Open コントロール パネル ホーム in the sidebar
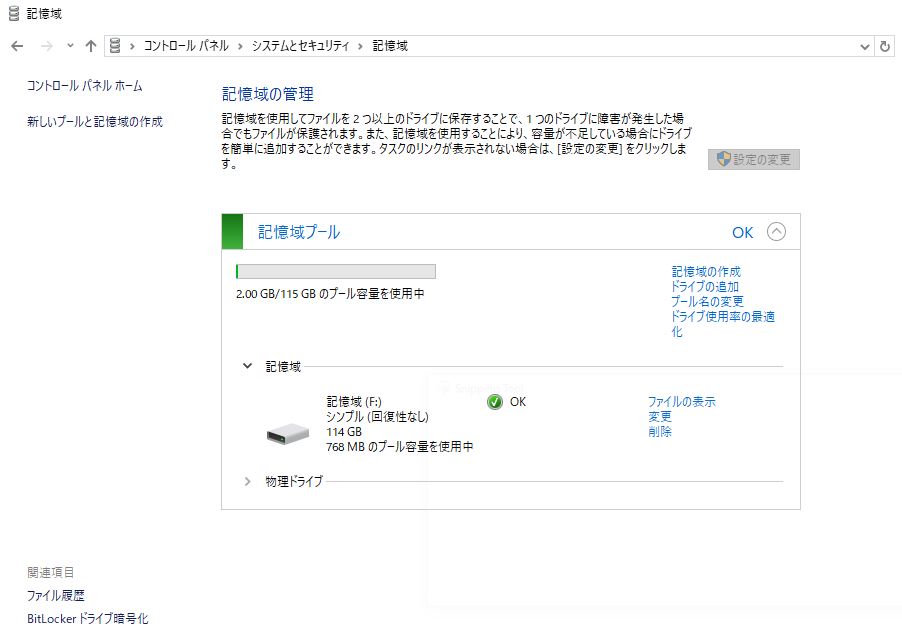902x637 pixels. click(x=85, y=86)
